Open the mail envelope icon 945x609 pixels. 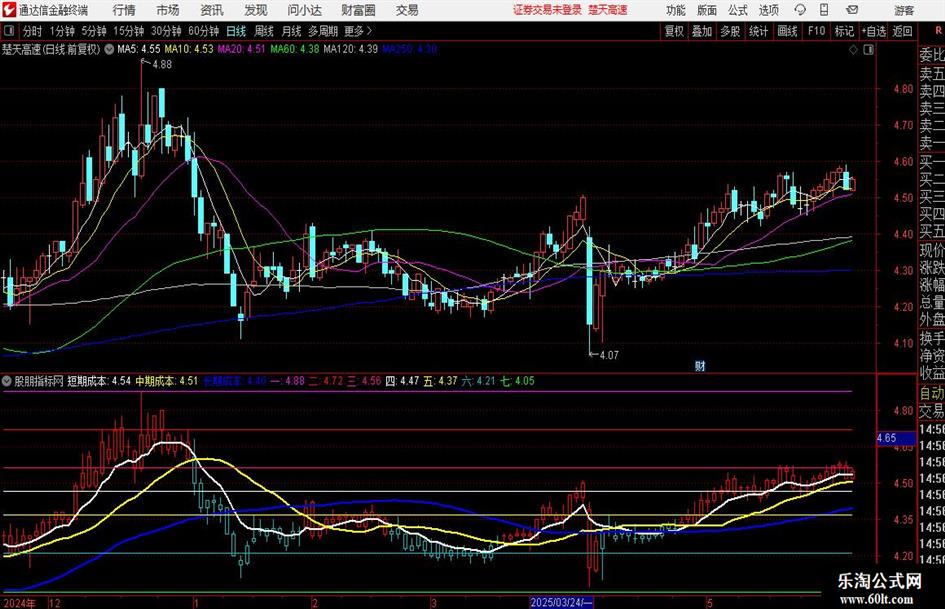tap(852, 10)
